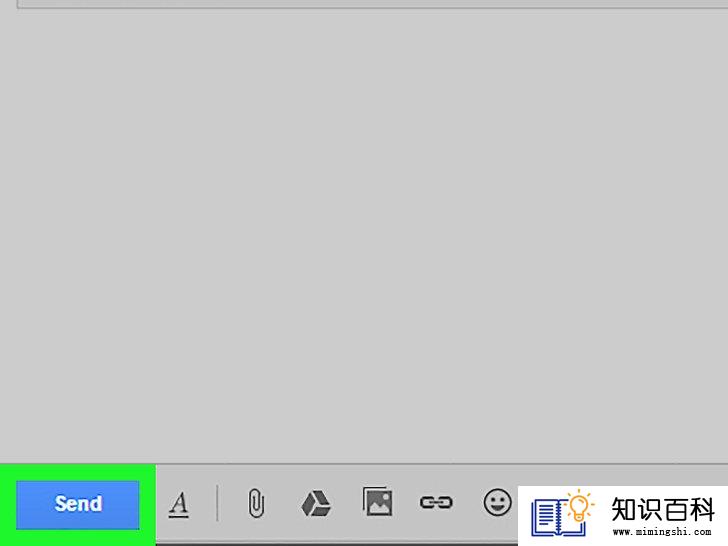Attach a file using the paperclip icon
Screen dimensions: 728x546
(256, 503)
